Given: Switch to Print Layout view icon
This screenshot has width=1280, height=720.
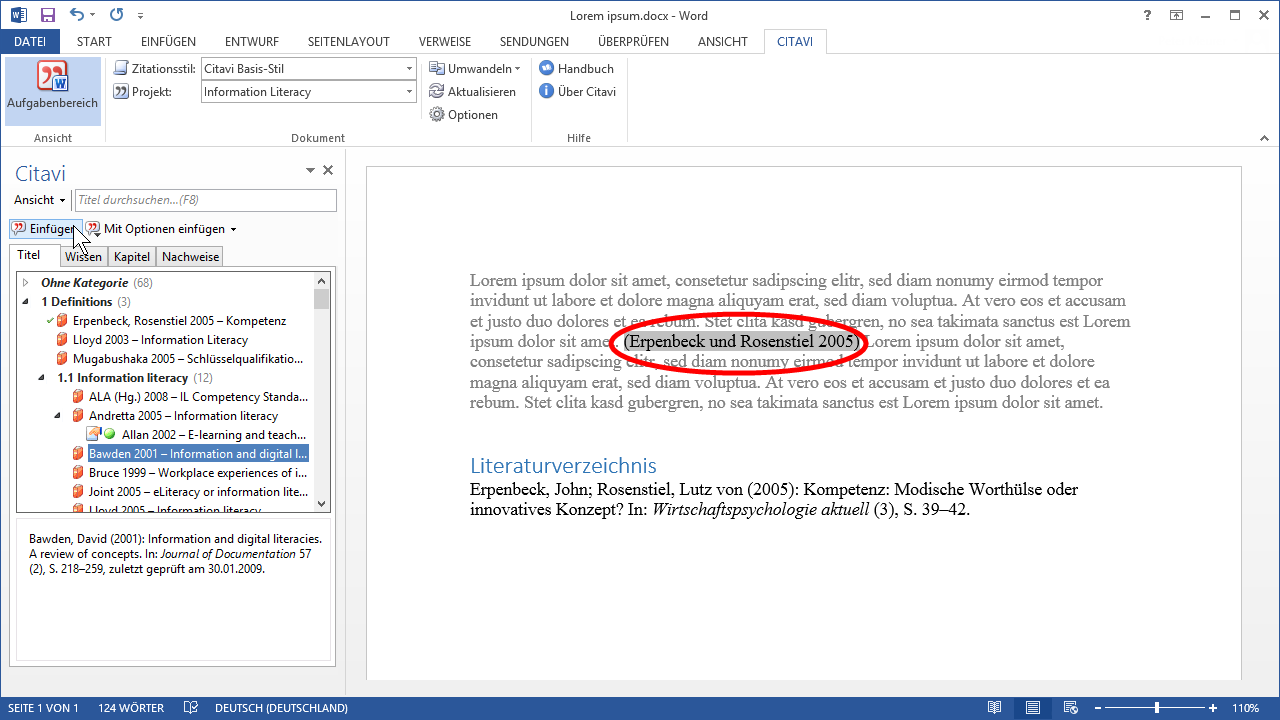Looking at the screenshot, I should tap(1032, 708).
